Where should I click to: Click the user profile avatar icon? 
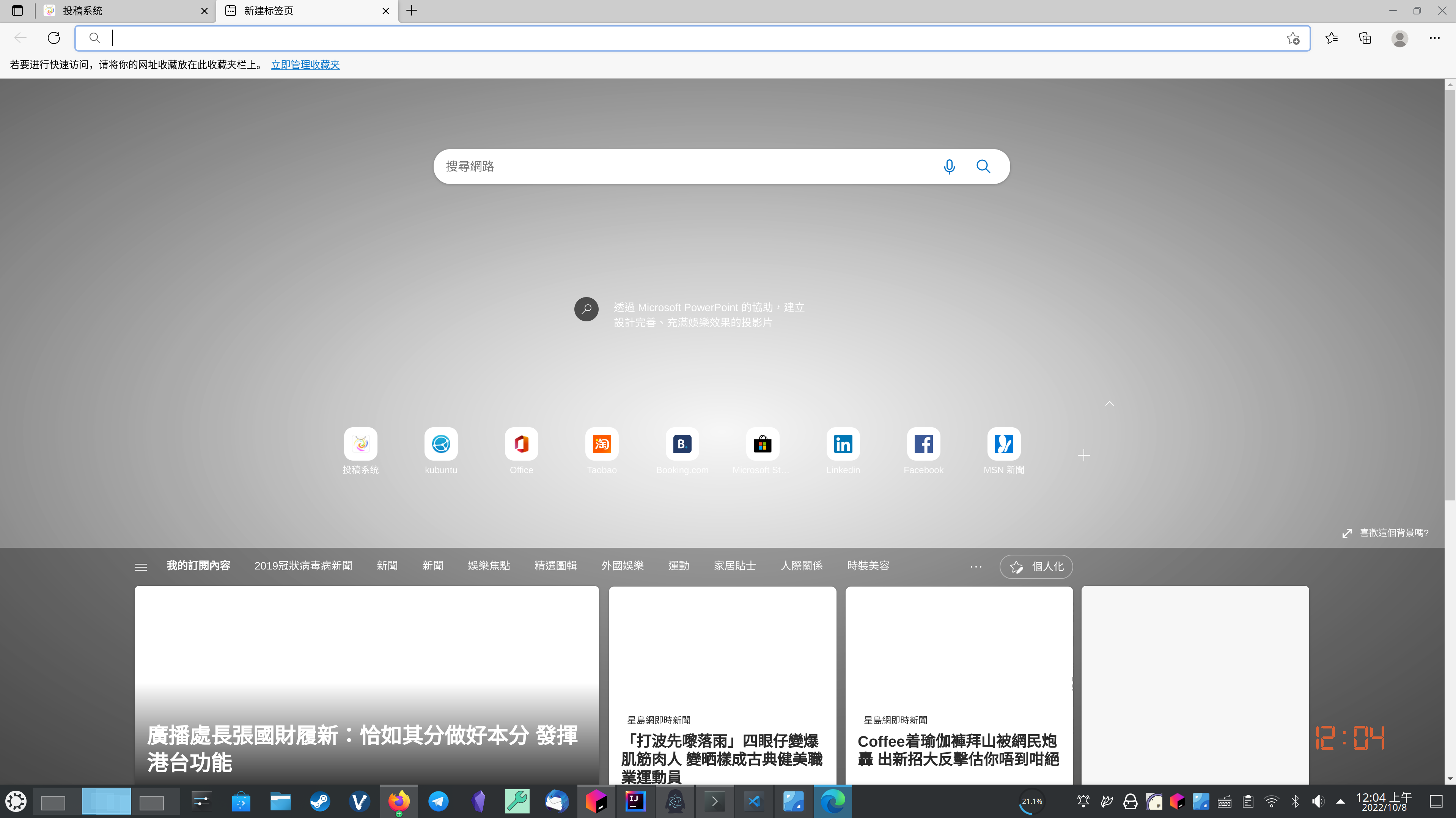[1399, 38]
